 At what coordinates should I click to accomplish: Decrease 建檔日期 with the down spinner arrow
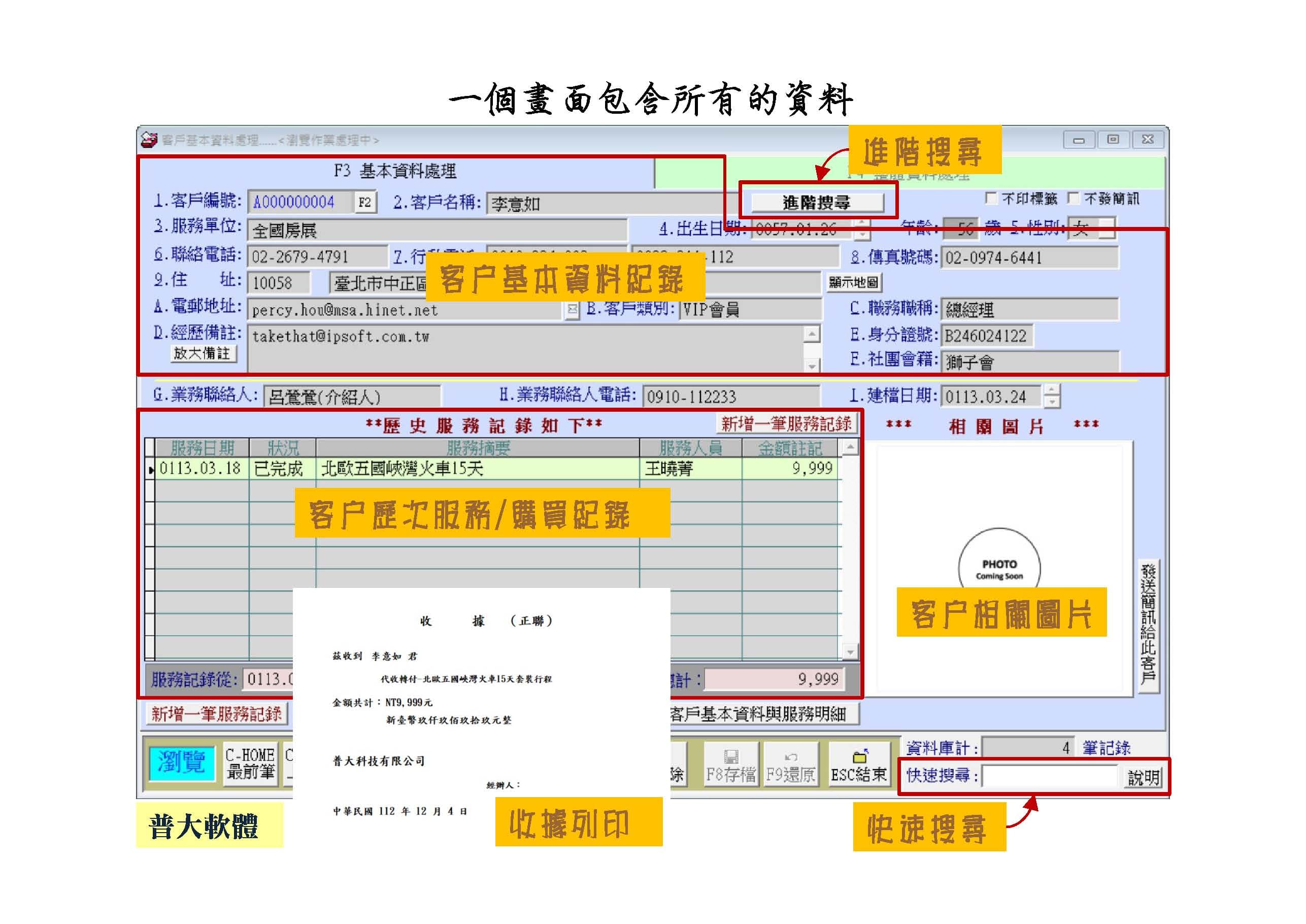point(1052,402)
